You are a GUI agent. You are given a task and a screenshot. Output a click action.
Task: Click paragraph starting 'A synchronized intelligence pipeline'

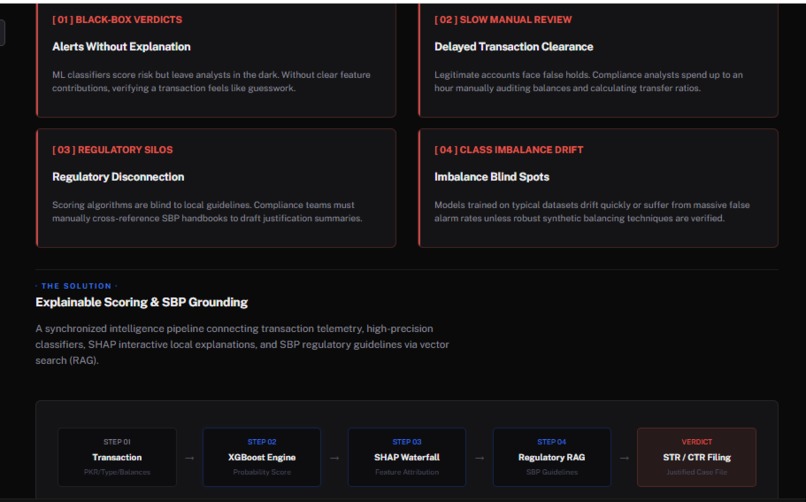[x=242, y=344]
